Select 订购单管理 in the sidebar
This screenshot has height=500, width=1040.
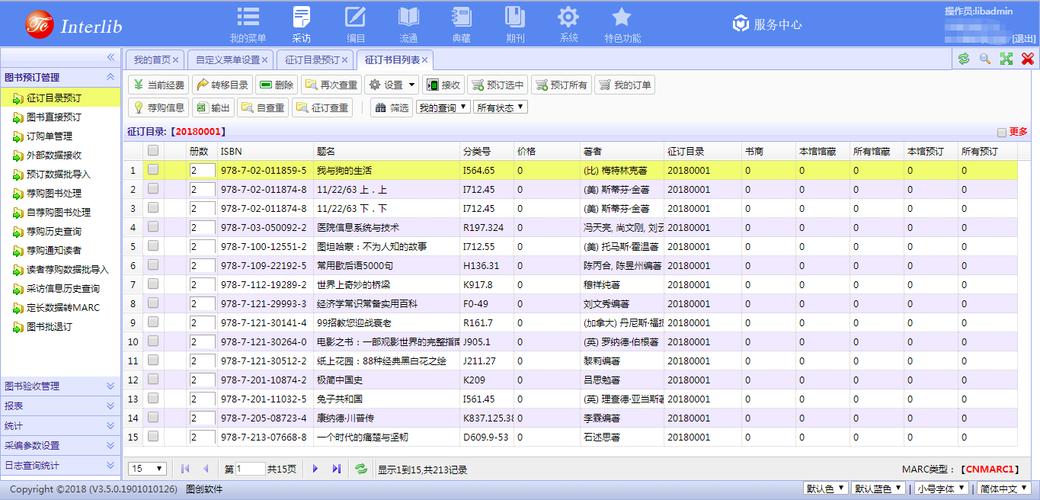tap(49, 136)
